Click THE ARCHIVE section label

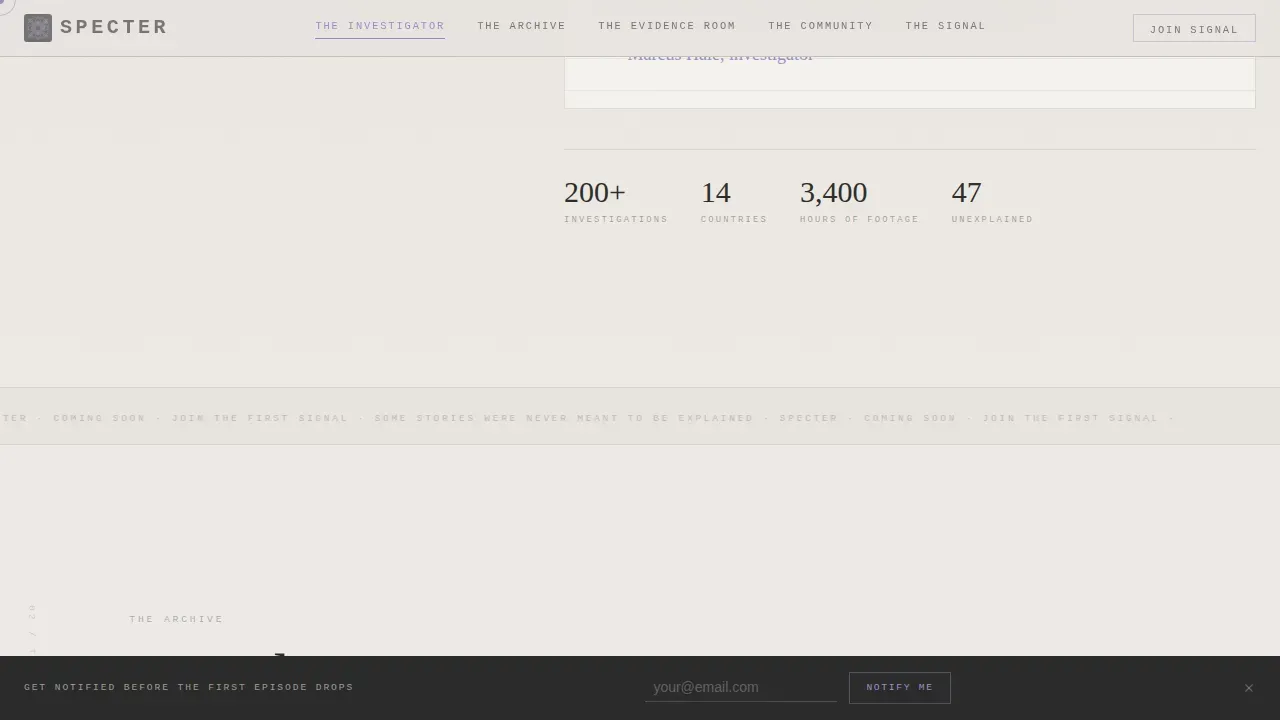[176, 619]
